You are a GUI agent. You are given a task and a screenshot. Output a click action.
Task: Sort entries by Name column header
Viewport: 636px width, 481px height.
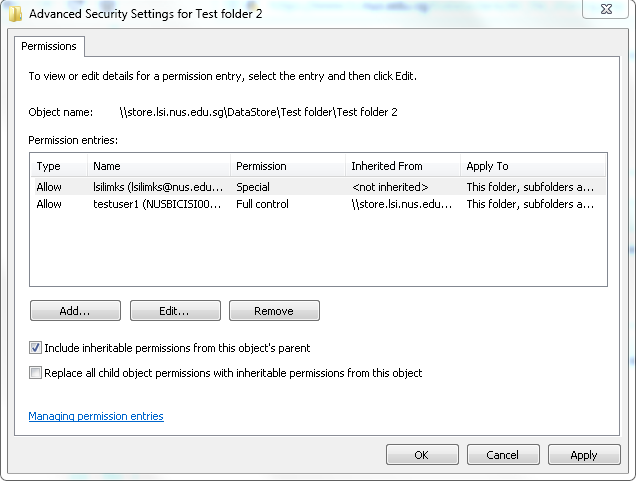pyautogui.click(x=159, y=166)
